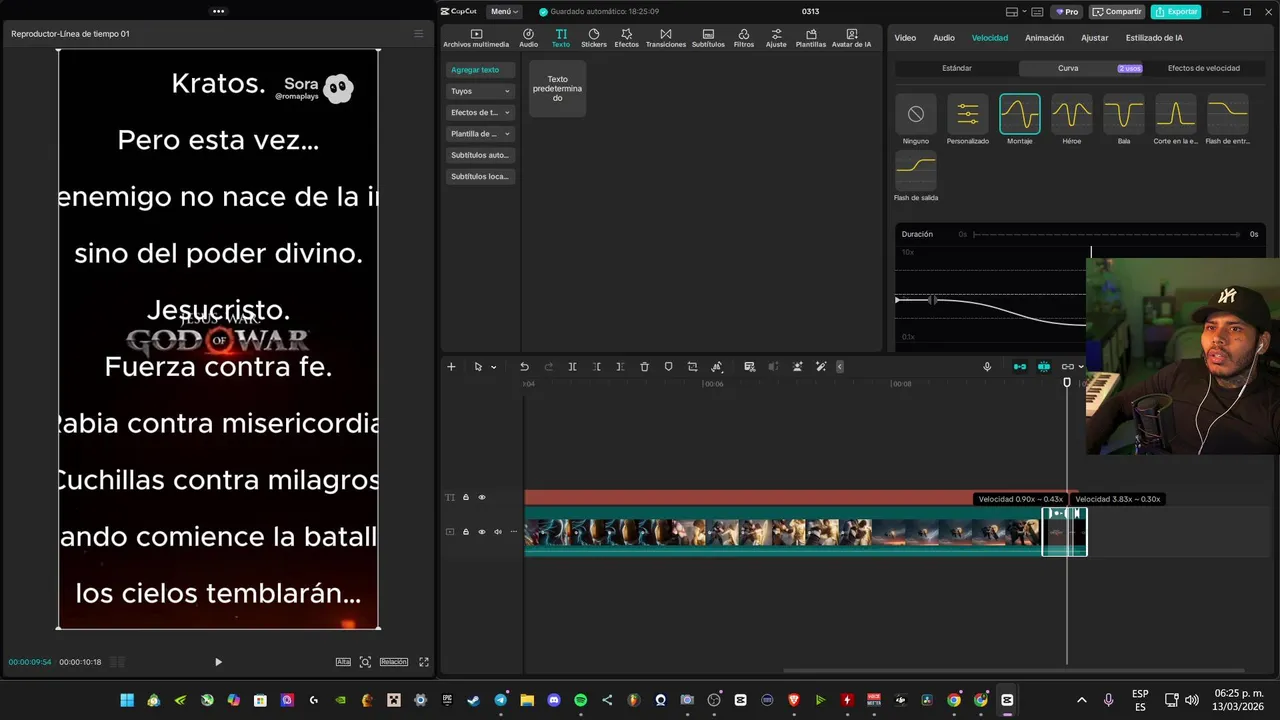Switch to the Estilizado de IA tab

1154,38
